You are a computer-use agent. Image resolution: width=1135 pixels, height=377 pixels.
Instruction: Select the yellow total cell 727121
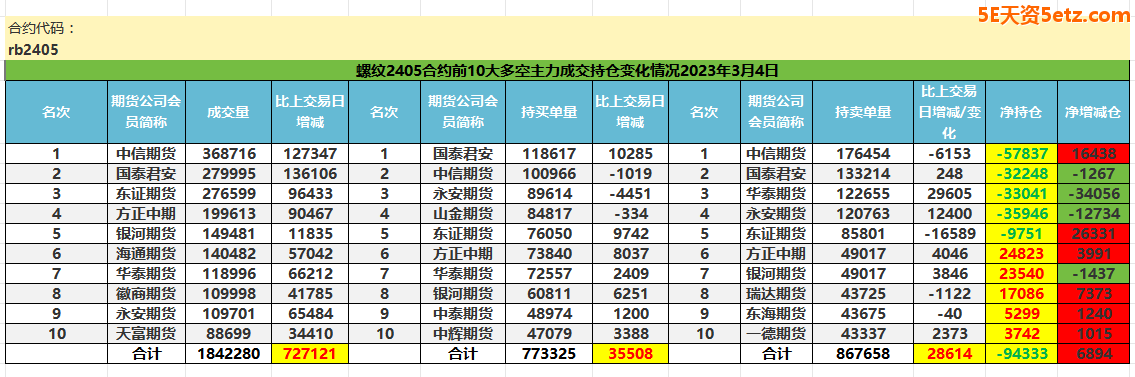pyautogui.click(x=310, y=354)
